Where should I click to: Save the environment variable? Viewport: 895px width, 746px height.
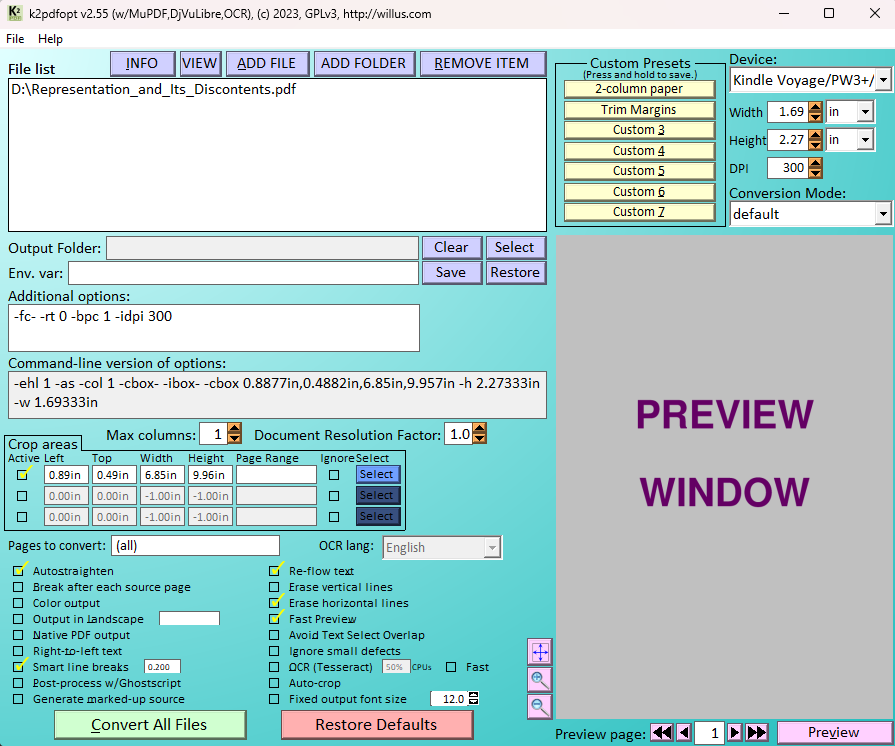451,273
